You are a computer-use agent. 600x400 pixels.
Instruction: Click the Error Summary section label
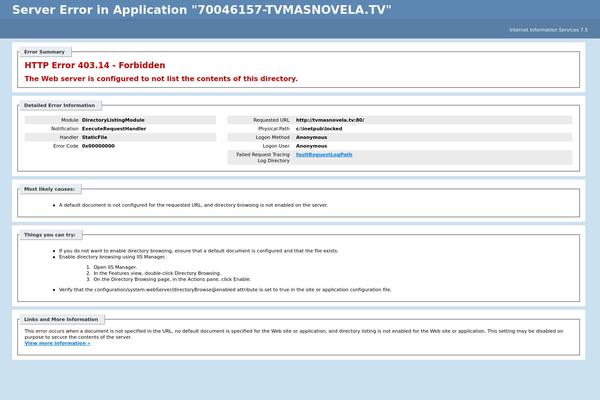pyautogui.click(x=44, y=52)
